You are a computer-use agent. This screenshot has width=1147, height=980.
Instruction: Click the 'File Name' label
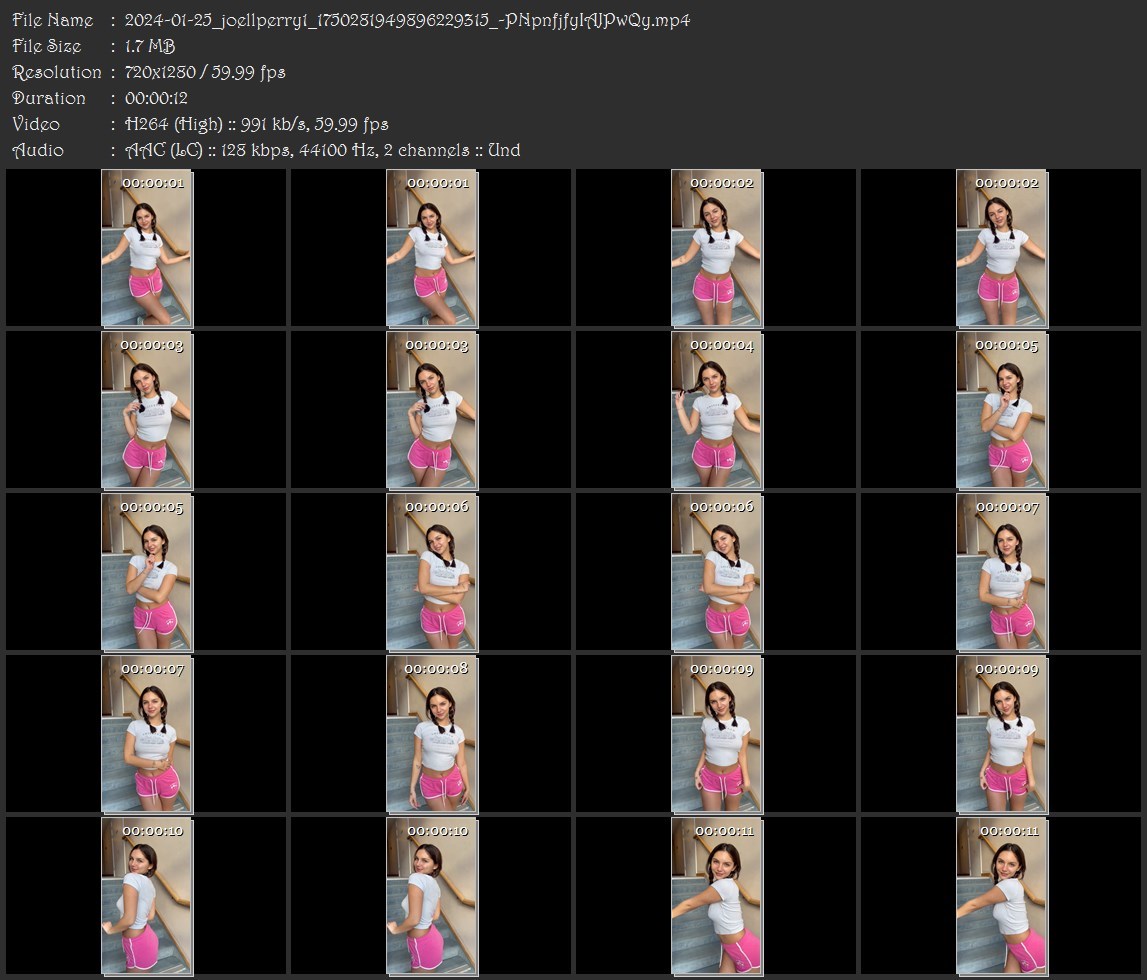53,20
